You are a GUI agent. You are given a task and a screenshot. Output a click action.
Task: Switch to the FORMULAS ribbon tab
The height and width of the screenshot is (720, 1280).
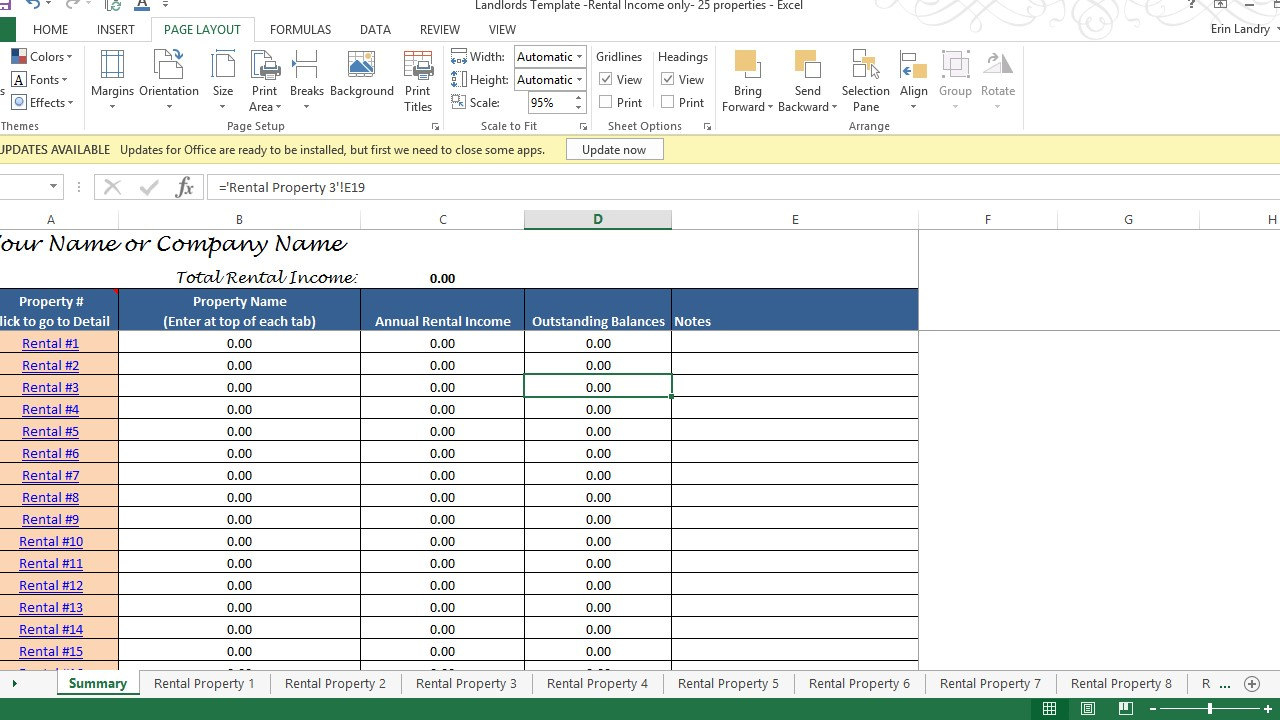coord(300,30)
